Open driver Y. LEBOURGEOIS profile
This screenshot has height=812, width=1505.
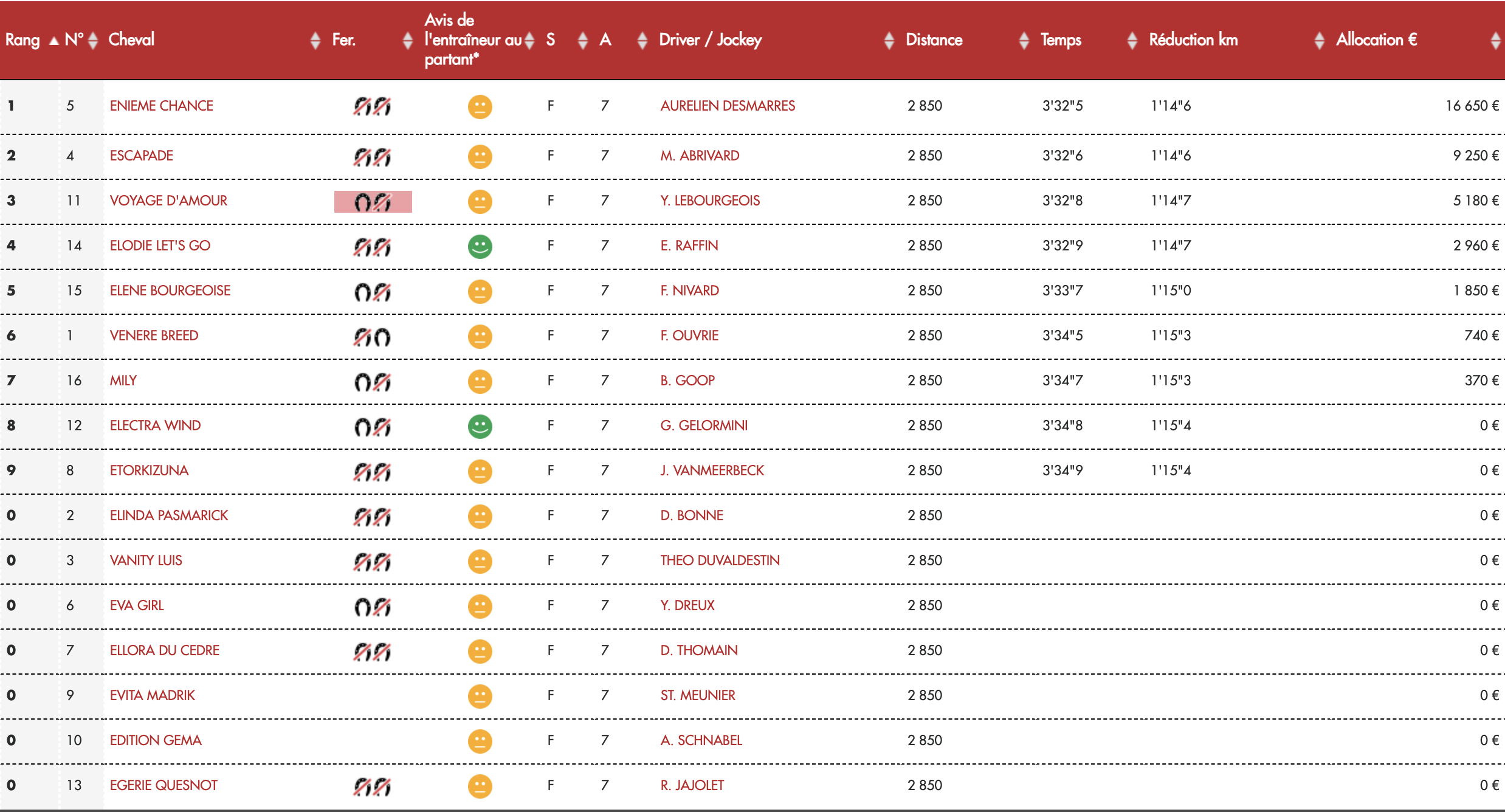click(x=710, y=201)
